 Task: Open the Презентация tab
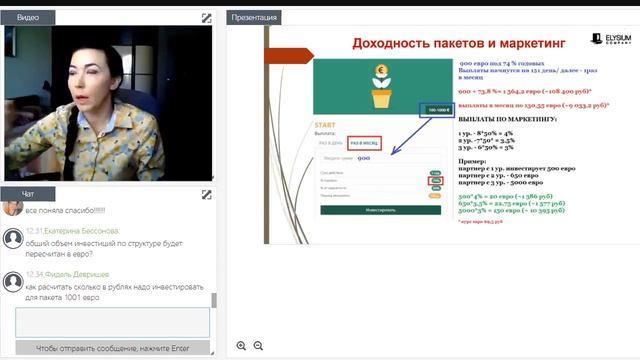coord(254,18)
